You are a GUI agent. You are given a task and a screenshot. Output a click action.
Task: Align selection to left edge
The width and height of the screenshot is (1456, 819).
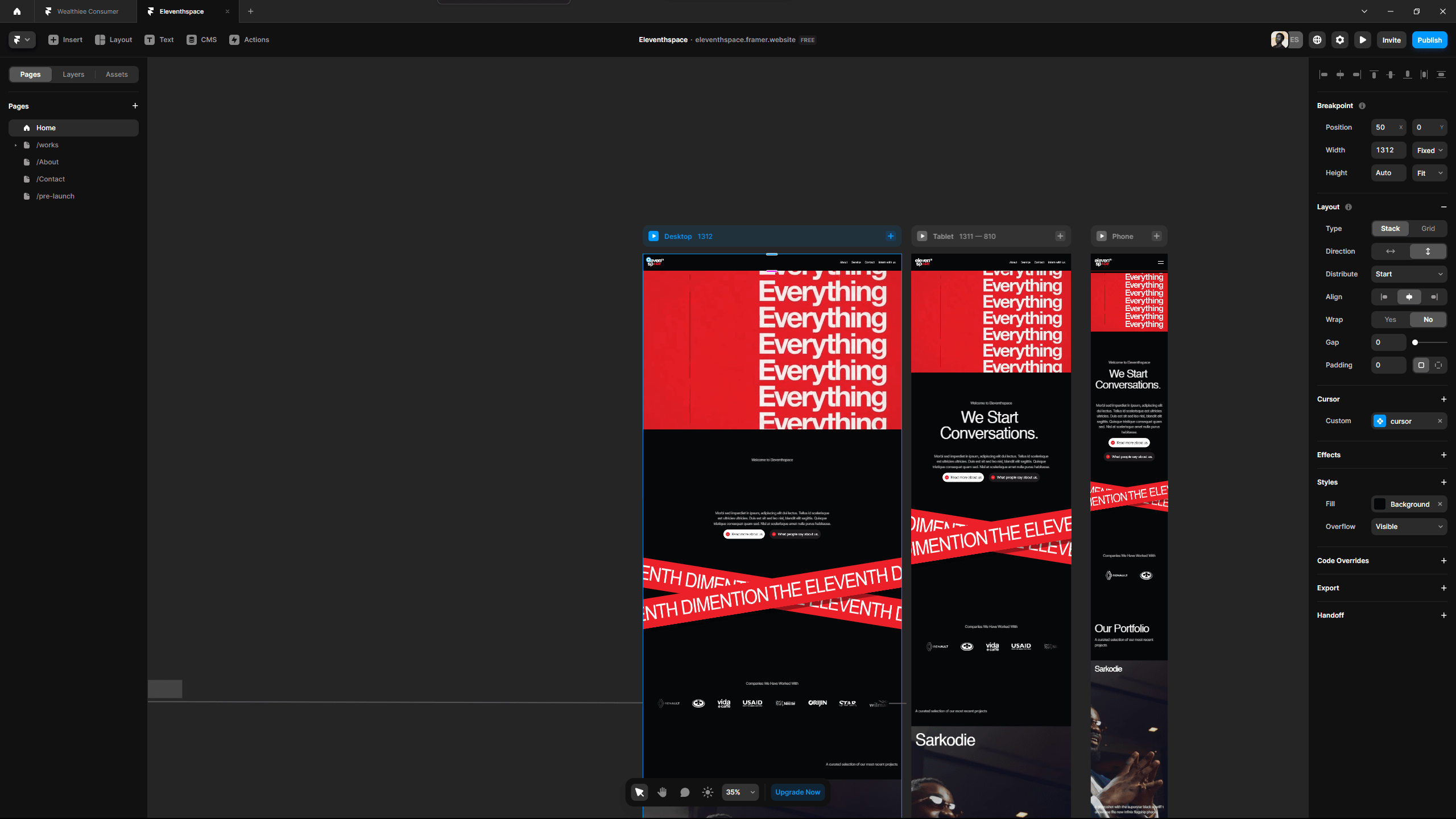click(x=1323, y=75)
